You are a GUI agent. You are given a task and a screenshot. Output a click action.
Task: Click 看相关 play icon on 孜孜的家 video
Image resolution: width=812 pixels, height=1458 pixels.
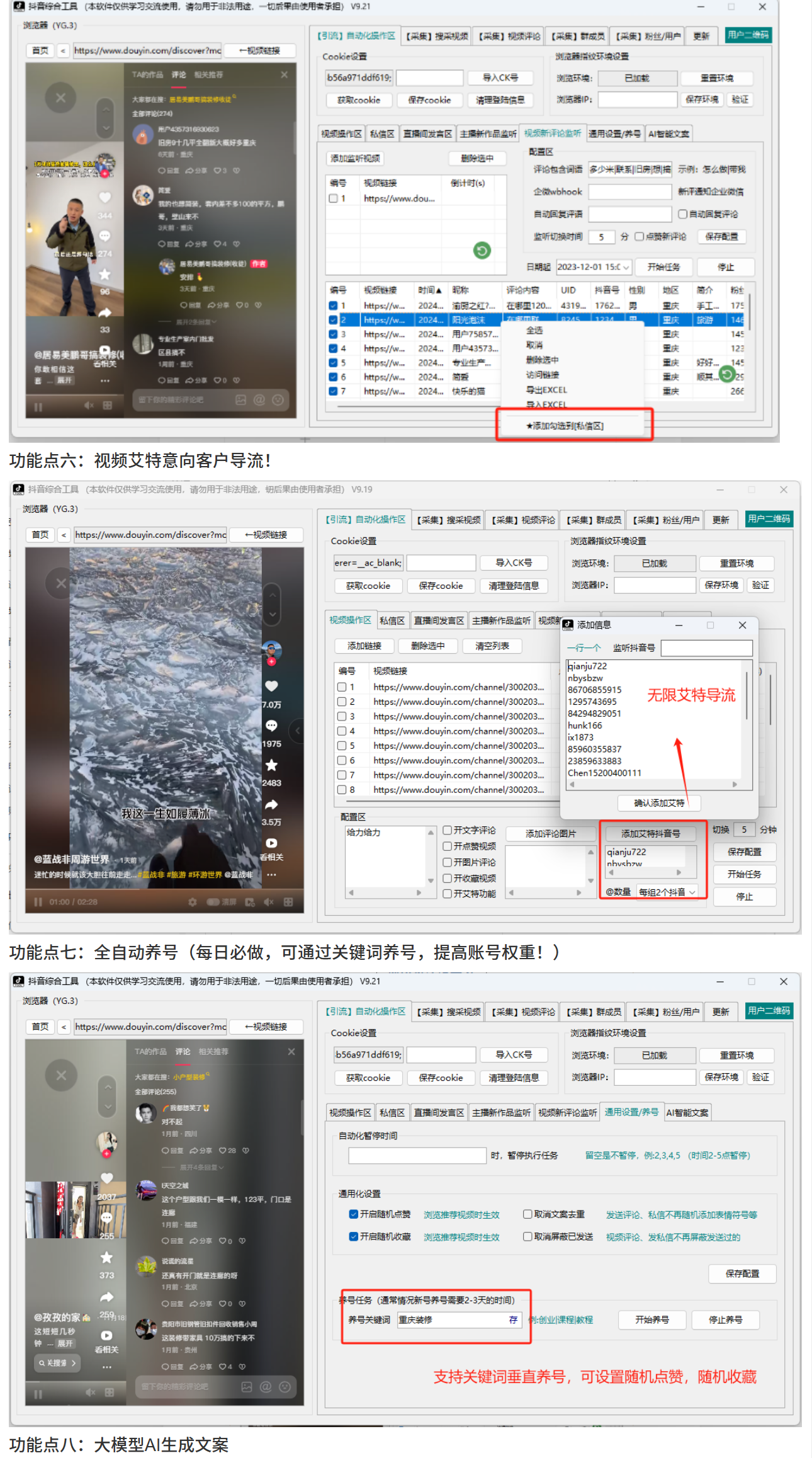coord(106,1335)
